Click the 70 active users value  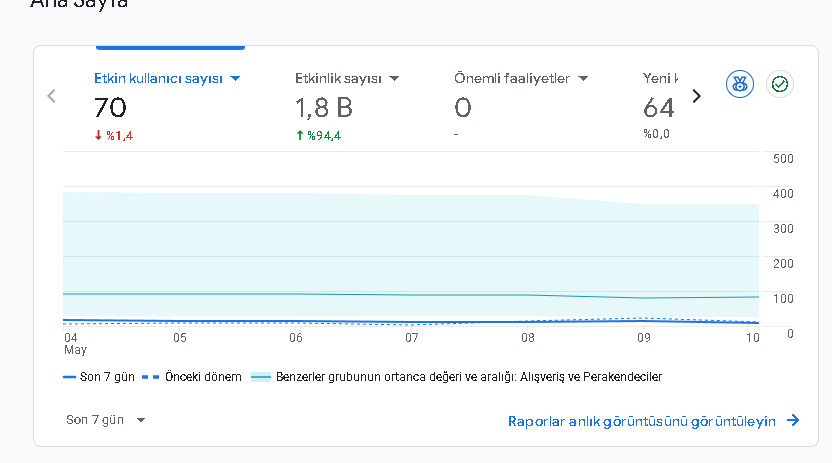[x=110, y=108]
